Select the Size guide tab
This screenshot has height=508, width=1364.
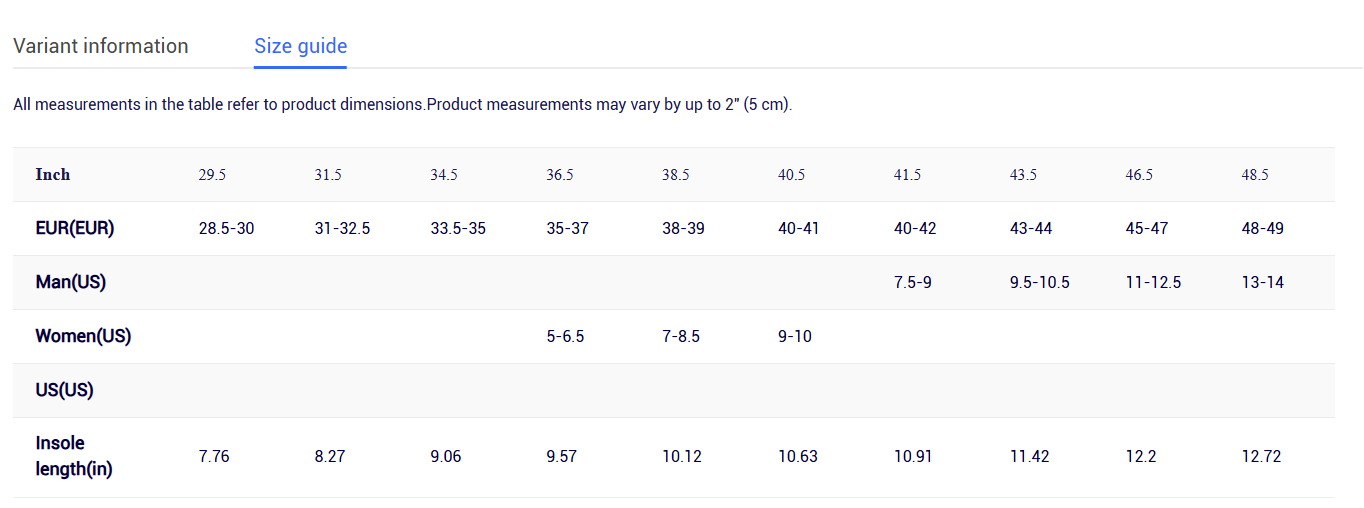pos(300,46)
